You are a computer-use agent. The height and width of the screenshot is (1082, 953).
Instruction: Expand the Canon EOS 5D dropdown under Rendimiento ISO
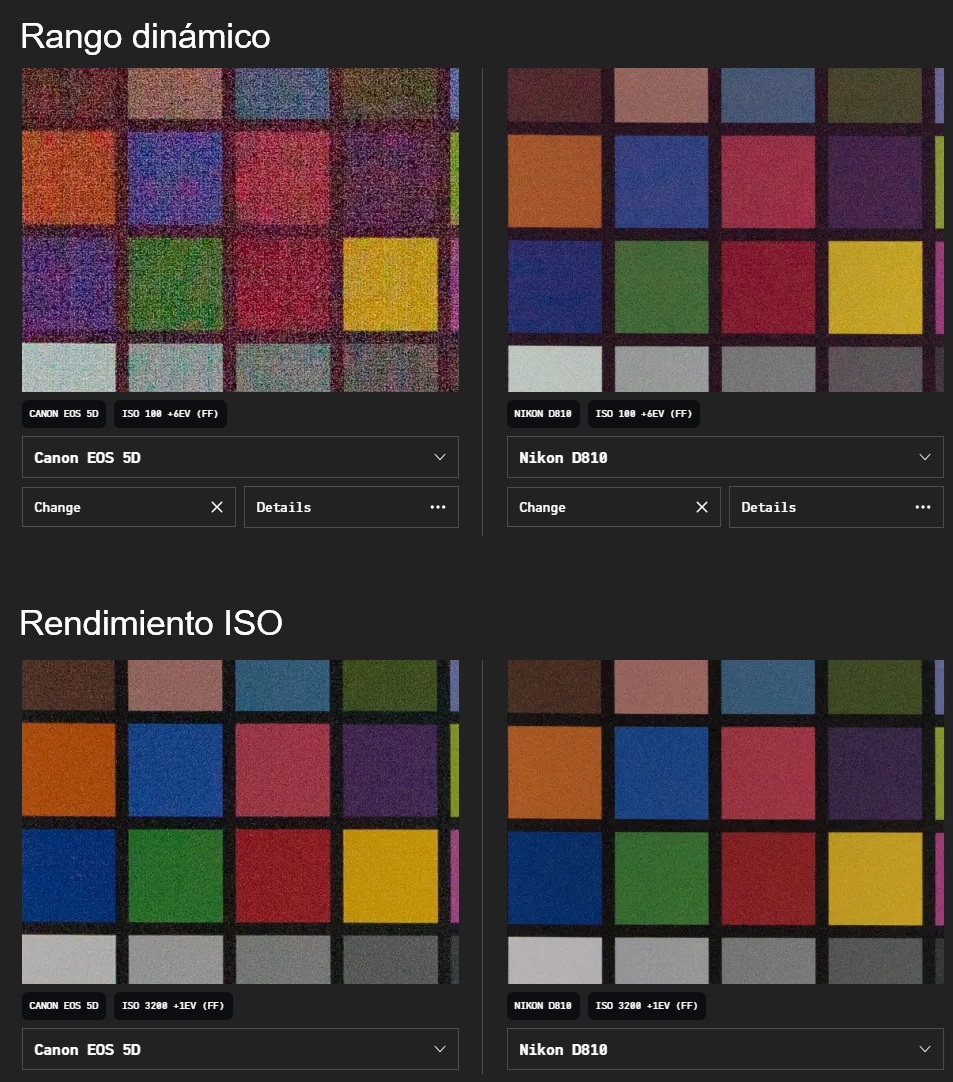tap(240, 1049)
